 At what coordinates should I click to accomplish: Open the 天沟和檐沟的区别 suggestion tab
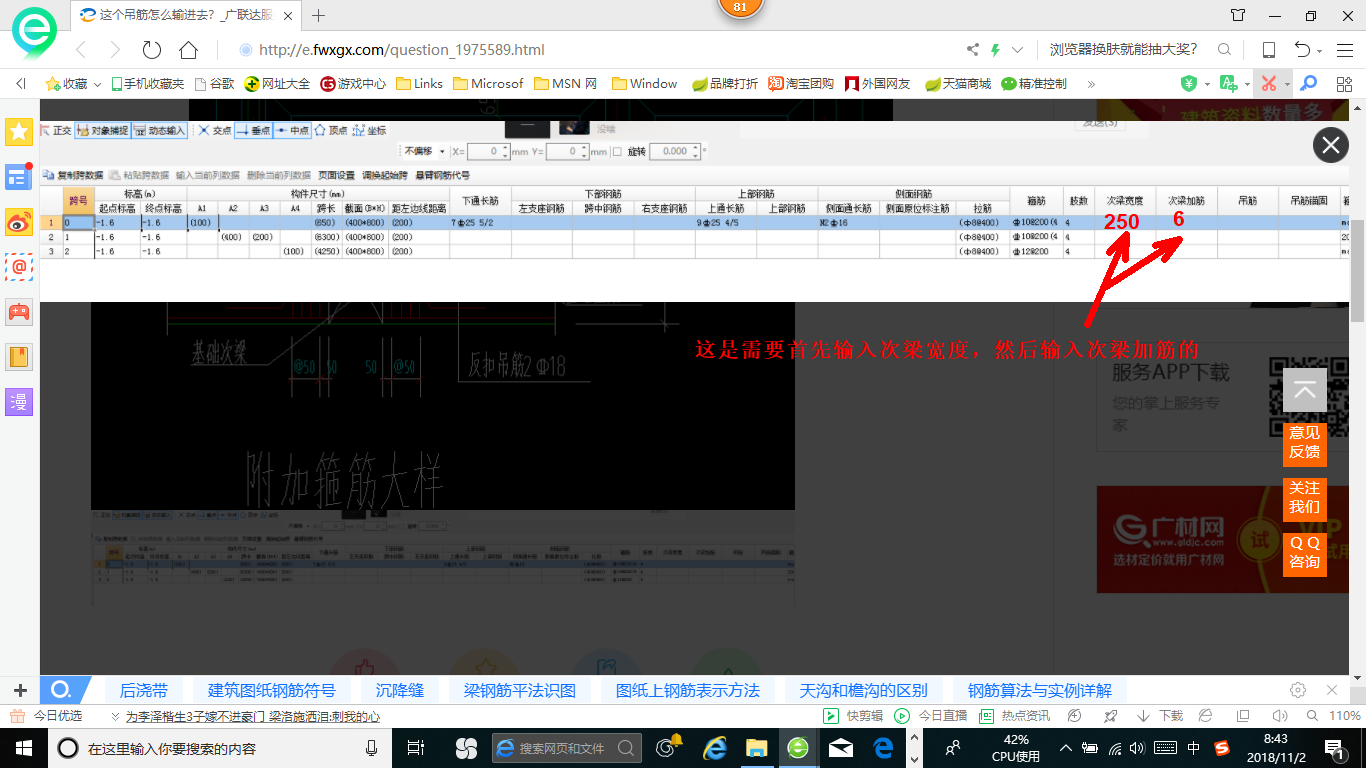click(x=863, y=690)
